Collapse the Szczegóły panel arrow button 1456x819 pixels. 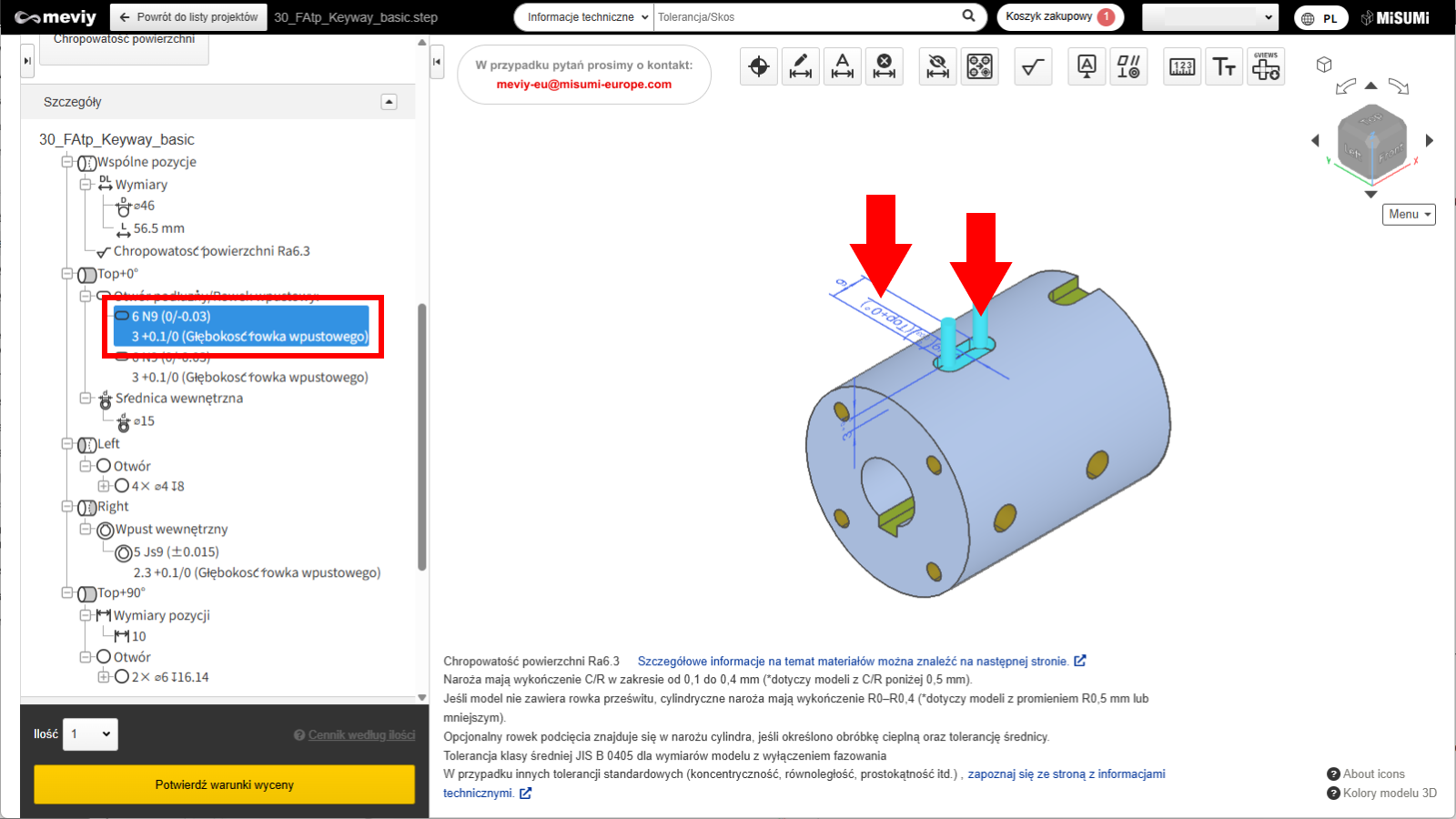point(389,102)
